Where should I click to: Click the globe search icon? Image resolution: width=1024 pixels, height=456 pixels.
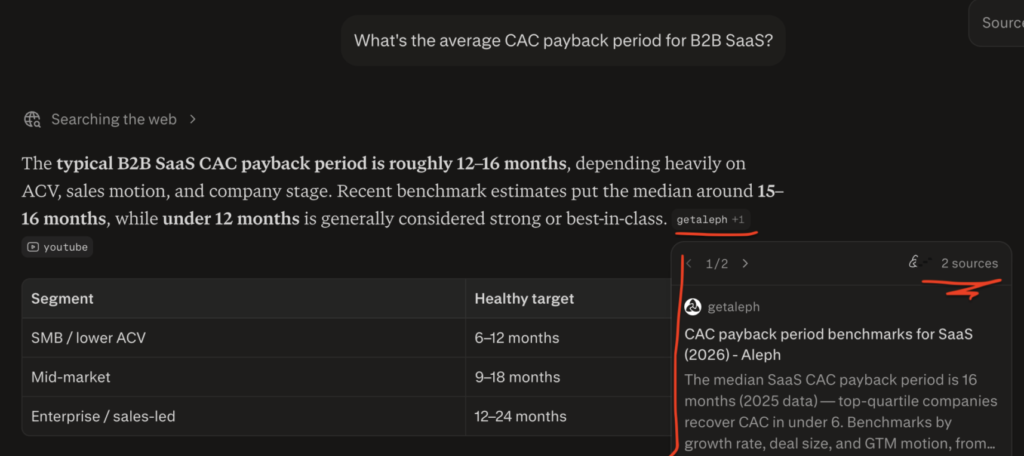pos(32,120)
